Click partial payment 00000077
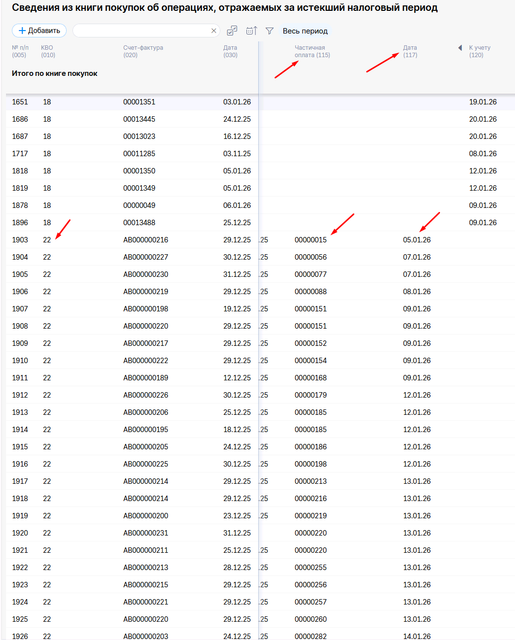This screenshot has width=515, height=640. pyautogui.click(x=311, y=274)
